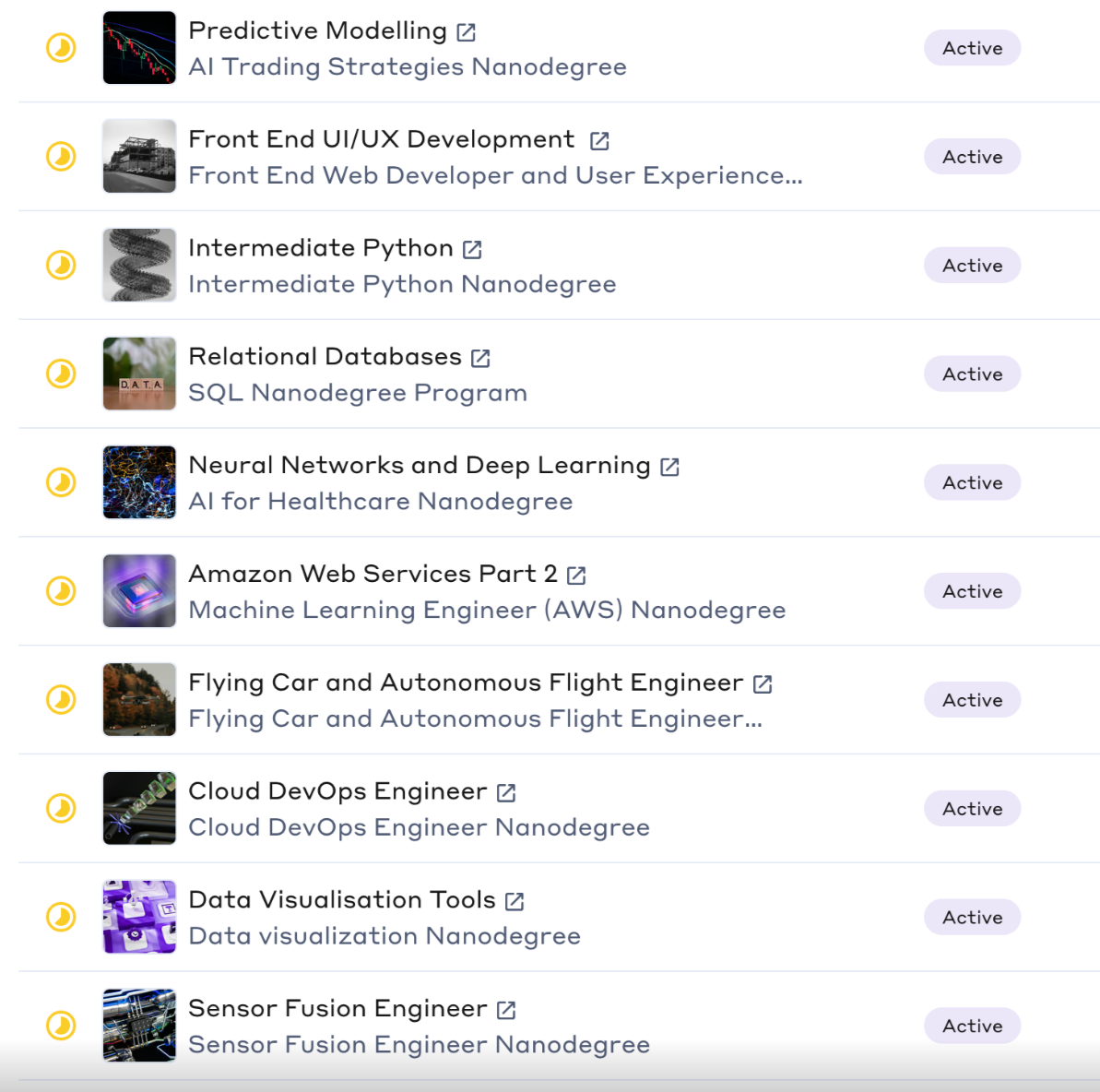The image size is (1100, 1092).
Task: Click external link icon beside Cloud DevOps Engineer
Action: pos(506,793)
